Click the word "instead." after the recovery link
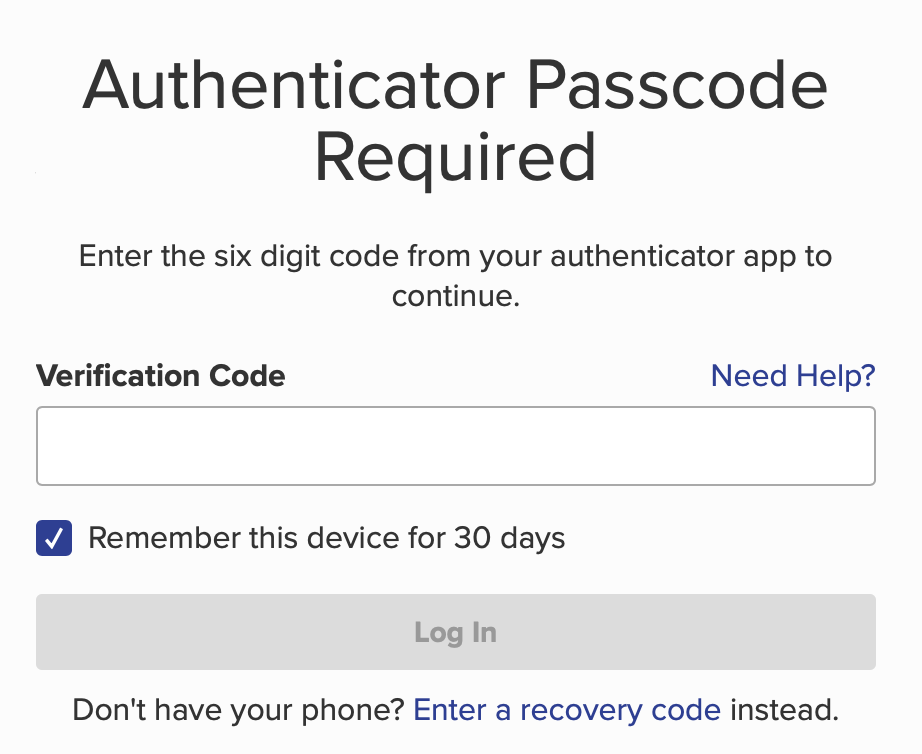The height and width of the screenshot is (754, 922). tap(784, 710)
